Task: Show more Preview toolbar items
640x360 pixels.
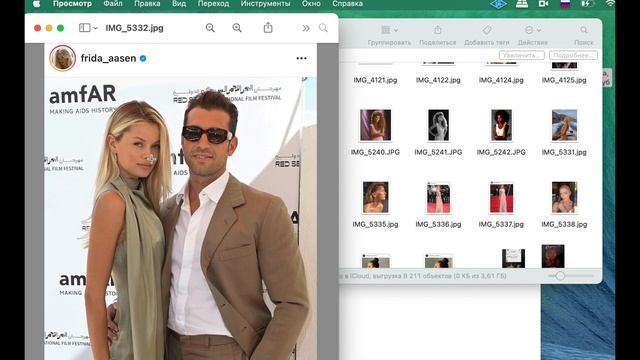Action: tap(306, 28)
